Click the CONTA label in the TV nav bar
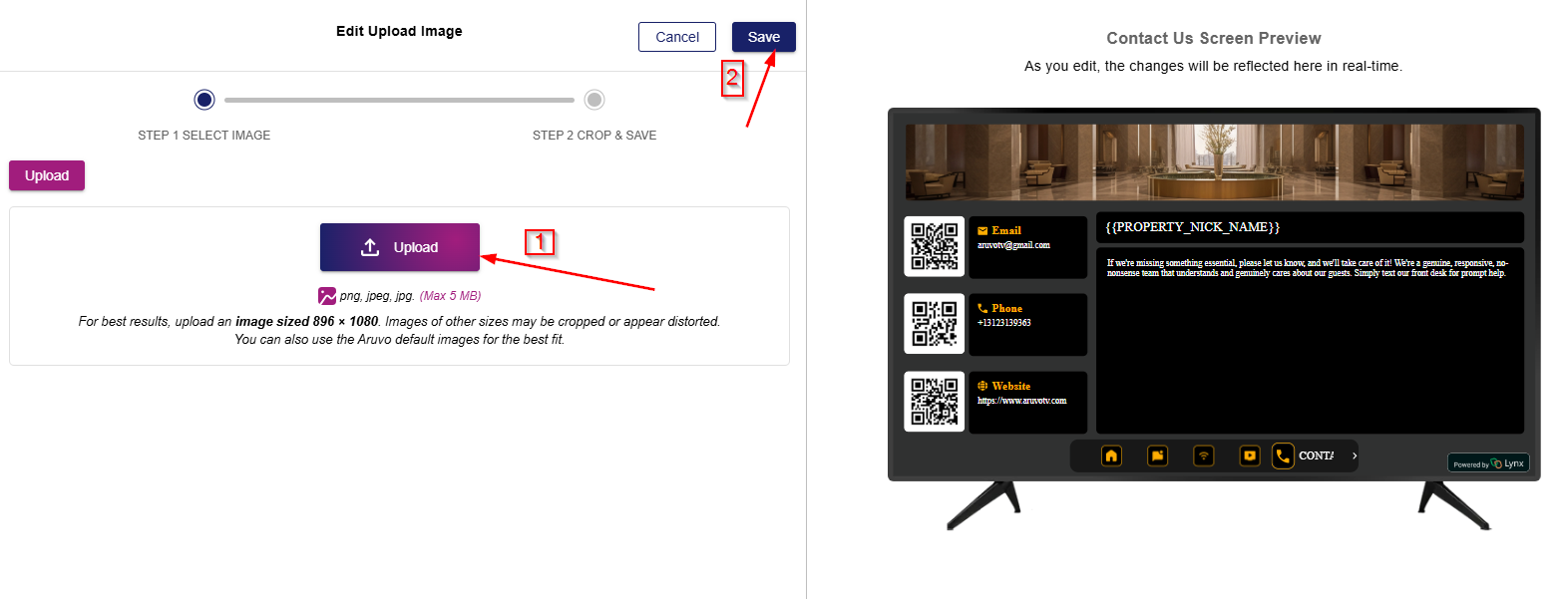 (x=1316, y=455)
